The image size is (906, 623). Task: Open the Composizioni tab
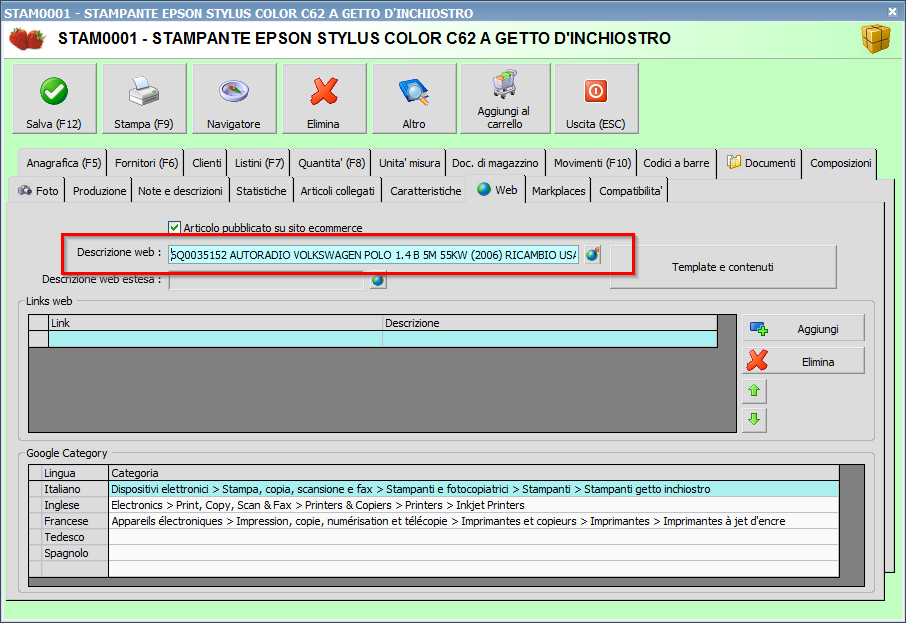coord(841,164)
